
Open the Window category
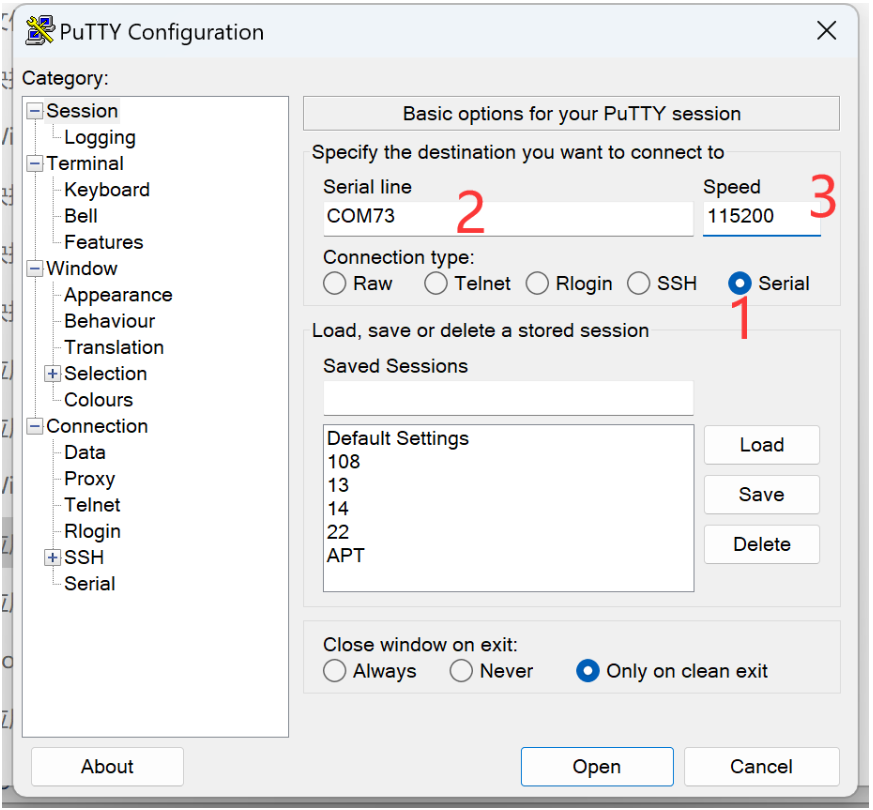coord(81,269)
